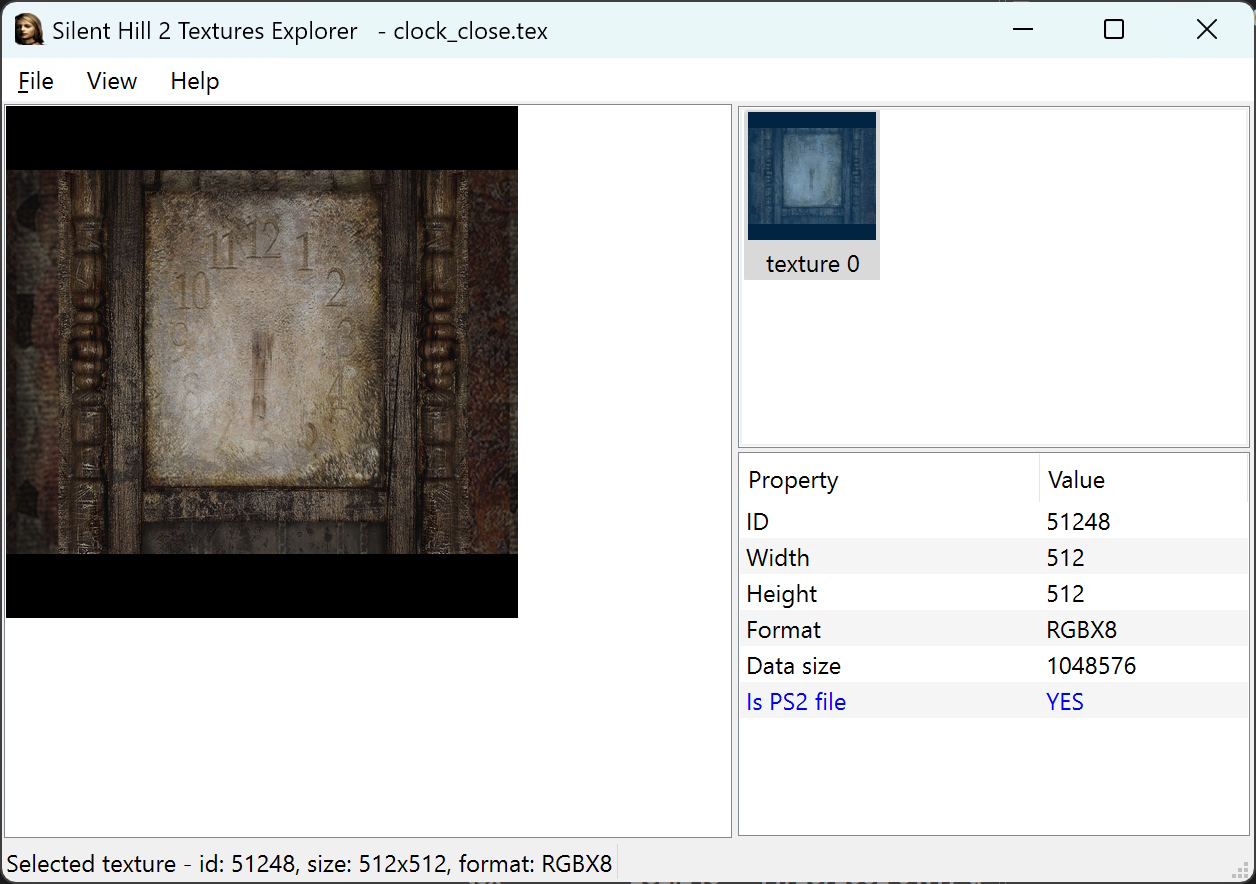Select the Data size property label
Viewport: 1256px width, 884px height.
(x=794, y=666)
